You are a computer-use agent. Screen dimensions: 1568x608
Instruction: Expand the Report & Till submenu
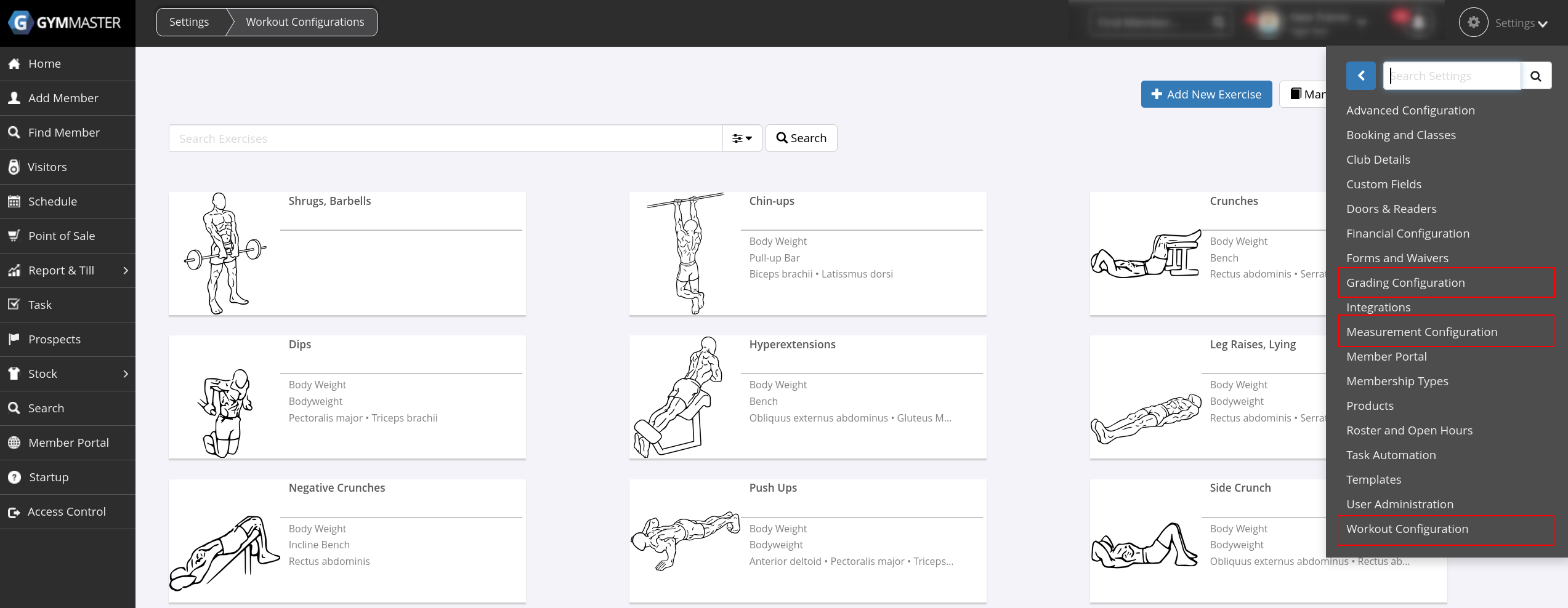tap(126, 271)
